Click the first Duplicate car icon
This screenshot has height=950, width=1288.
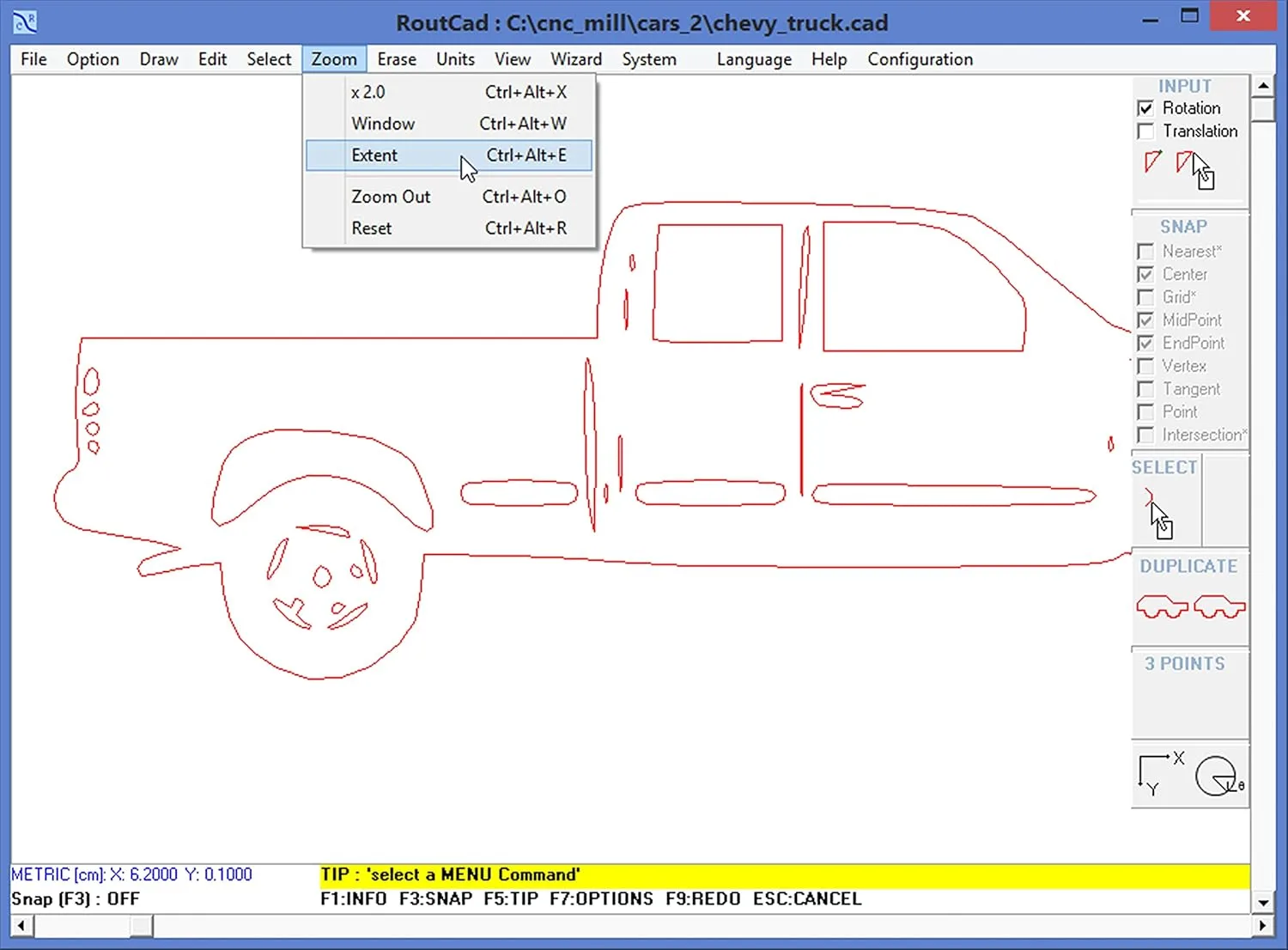[1161, 606]
